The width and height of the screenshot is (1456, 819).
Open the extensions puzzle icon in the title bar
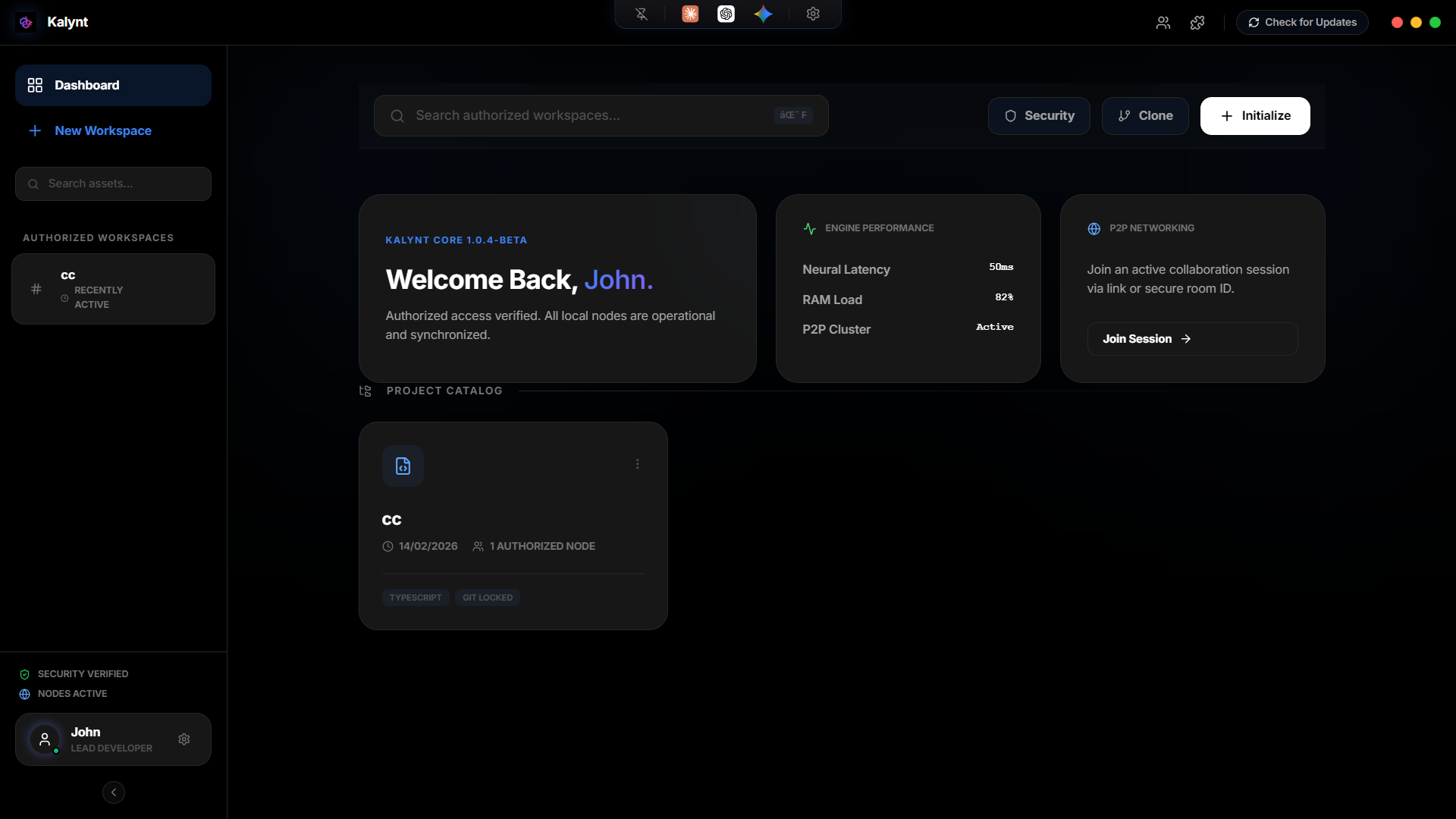(1197, 22)
